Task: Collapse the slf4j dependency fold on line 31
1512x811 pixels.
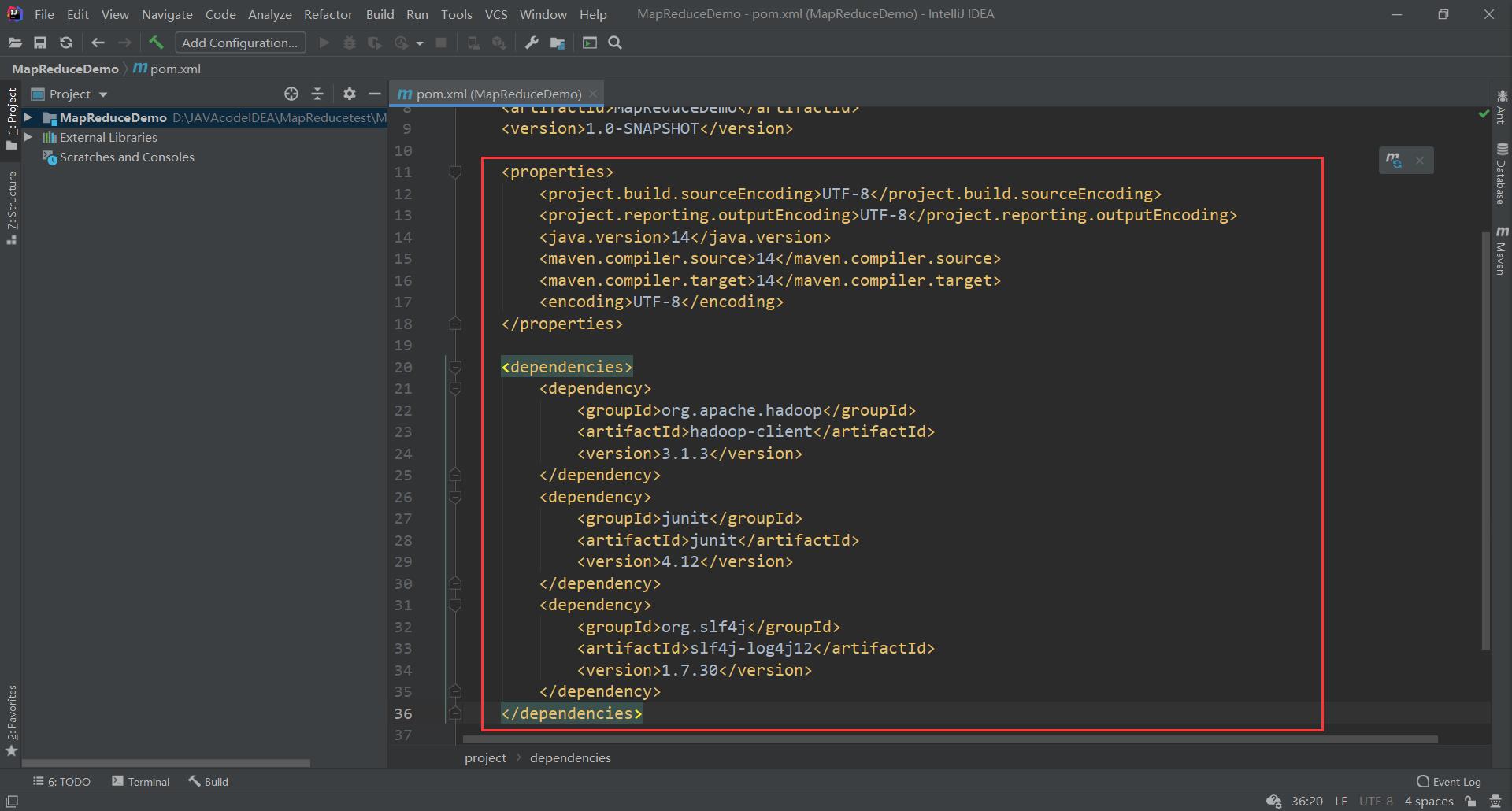Action: [455, 605]
